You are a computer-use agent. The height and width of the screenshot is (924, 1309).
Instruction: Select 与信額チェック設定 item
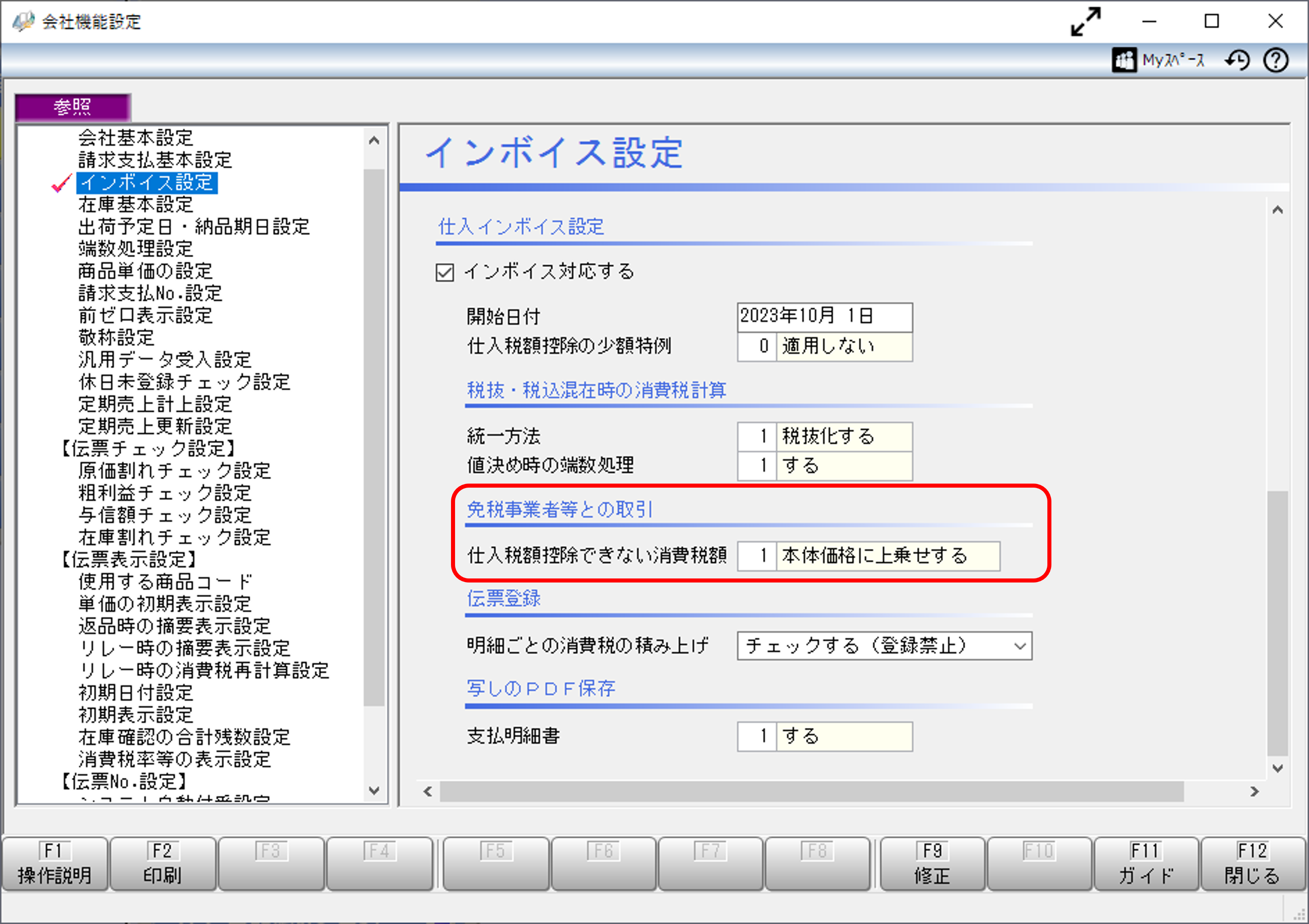coord(165,515)
